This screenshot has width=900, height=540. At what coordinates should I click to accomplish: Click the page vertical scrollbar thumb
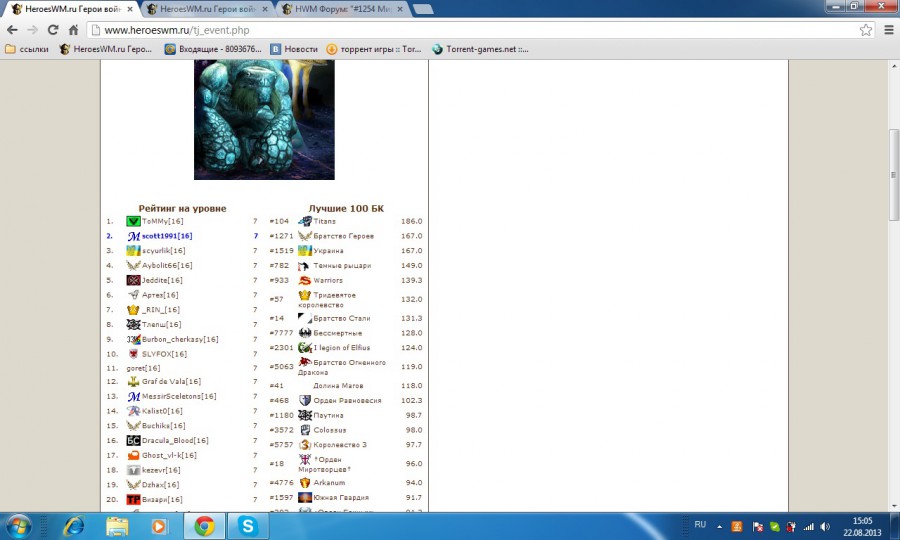tap(894, 174)
